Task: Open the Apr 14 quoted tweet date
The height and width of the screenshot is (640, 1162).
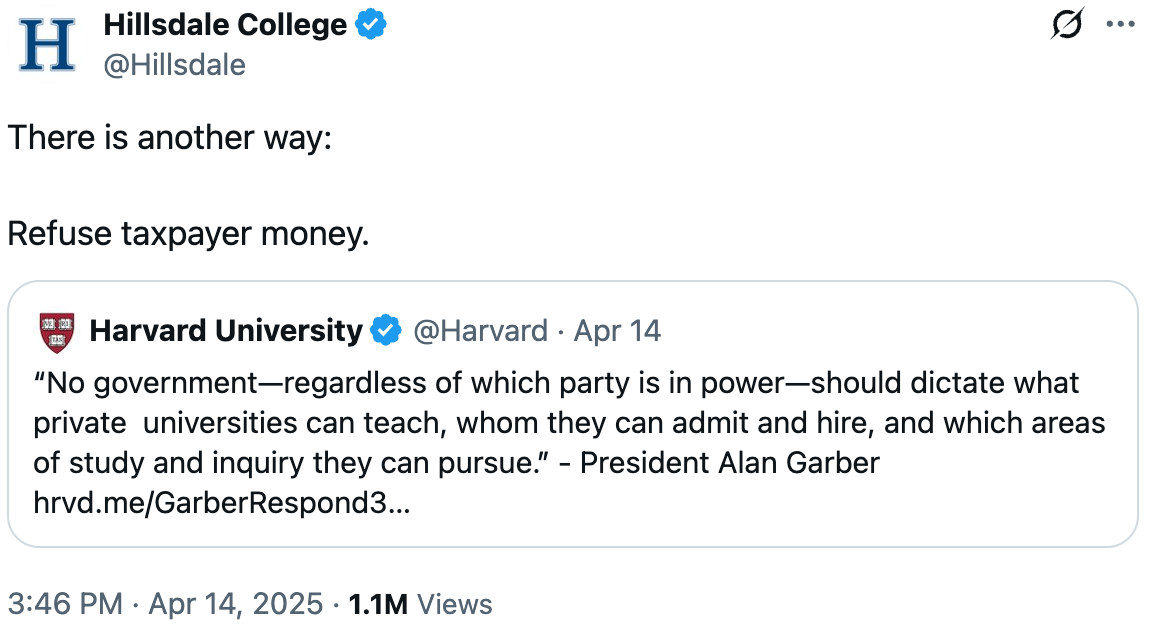Action: (x=617, y=330)
